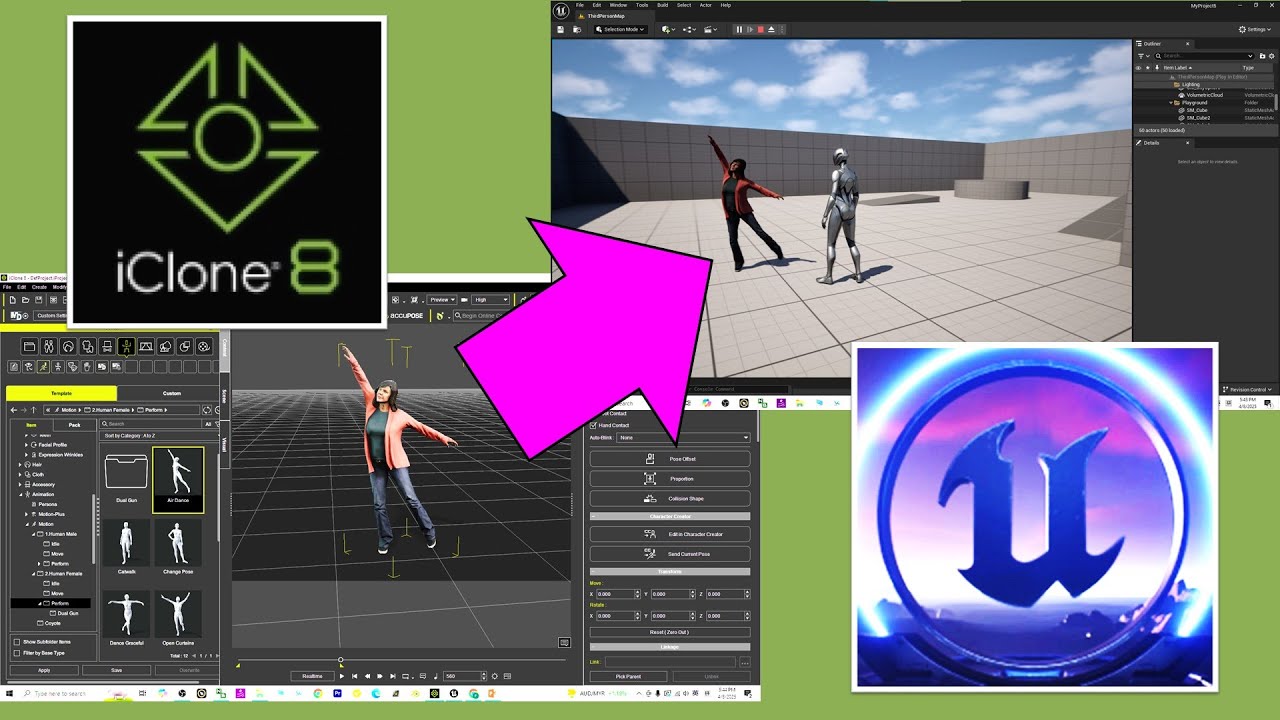The height and width of the screenshot is (720, 1280).
Task: Jump to start frame in iClone timeline
Action: 354,676
